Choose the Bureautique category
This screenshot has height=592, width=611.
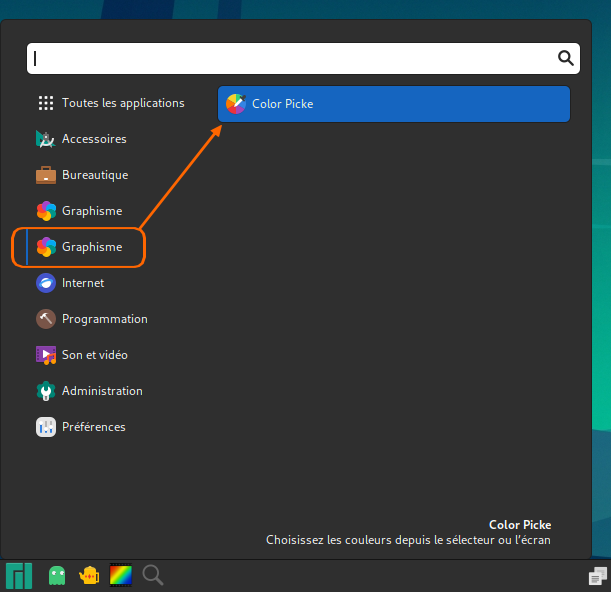point(95,175)
